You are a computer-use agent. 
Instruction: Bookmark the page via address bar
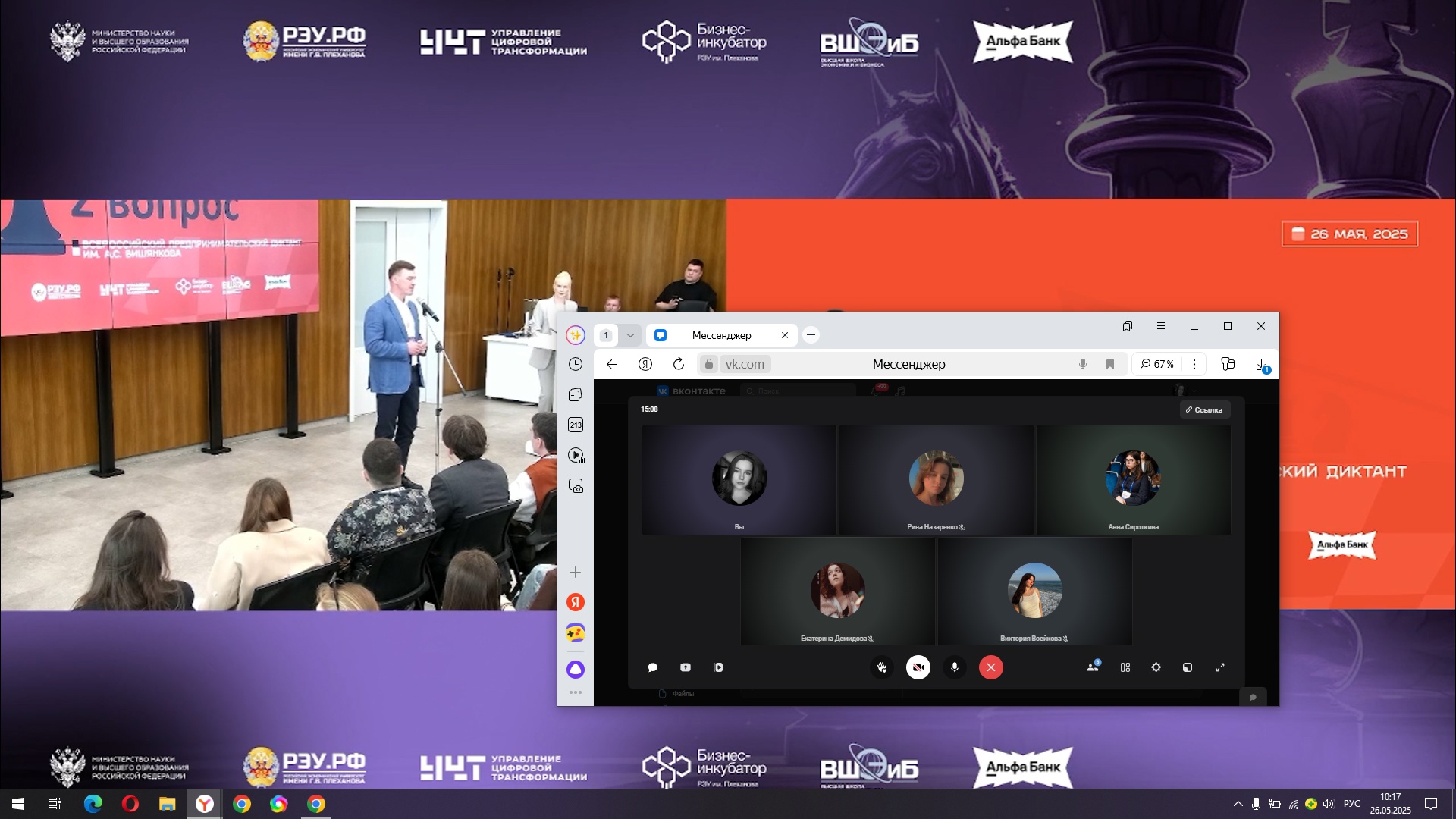[x=1110, y=364]
